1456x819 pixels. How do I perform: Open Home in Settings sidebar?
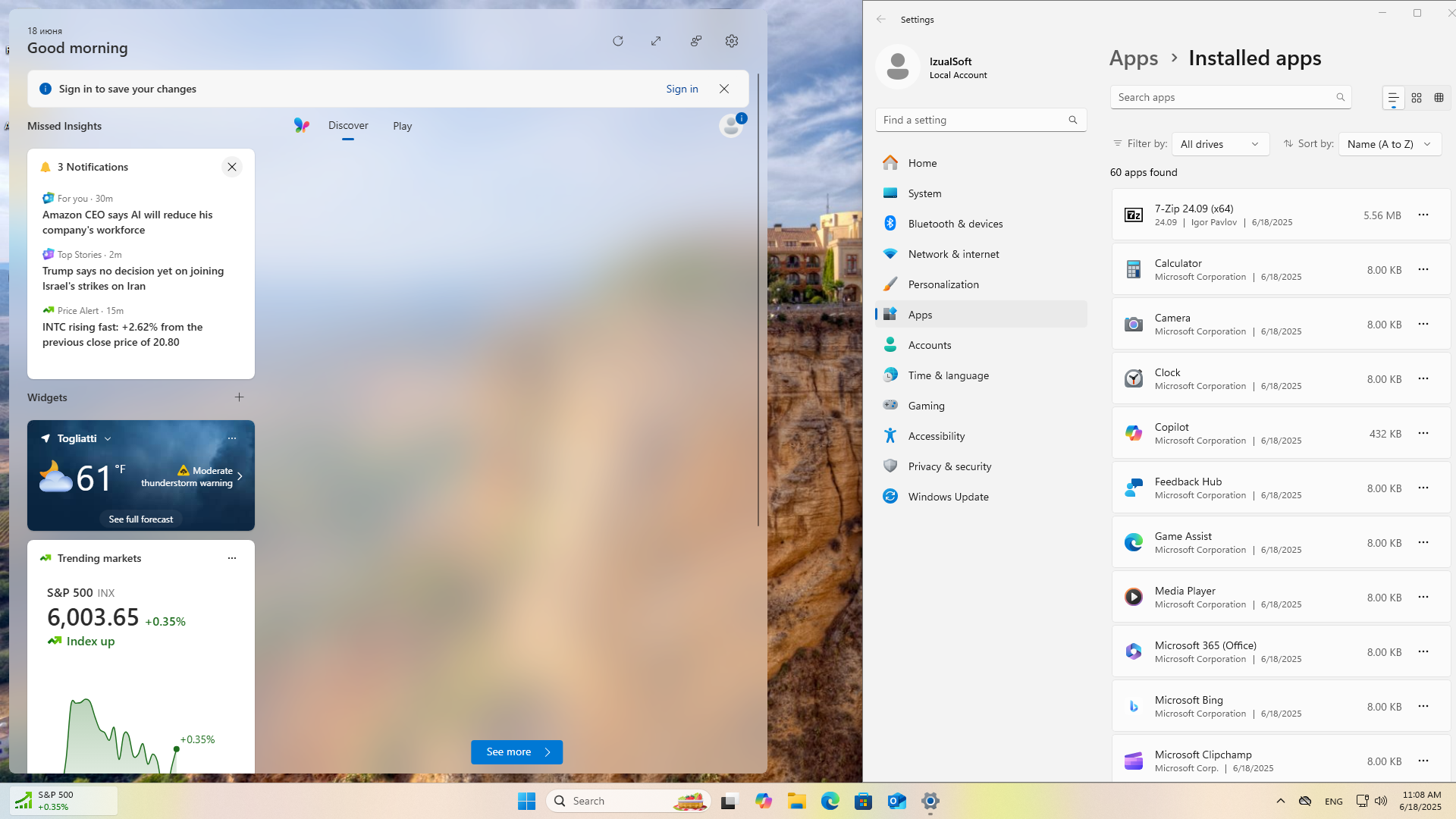[981, 163]
